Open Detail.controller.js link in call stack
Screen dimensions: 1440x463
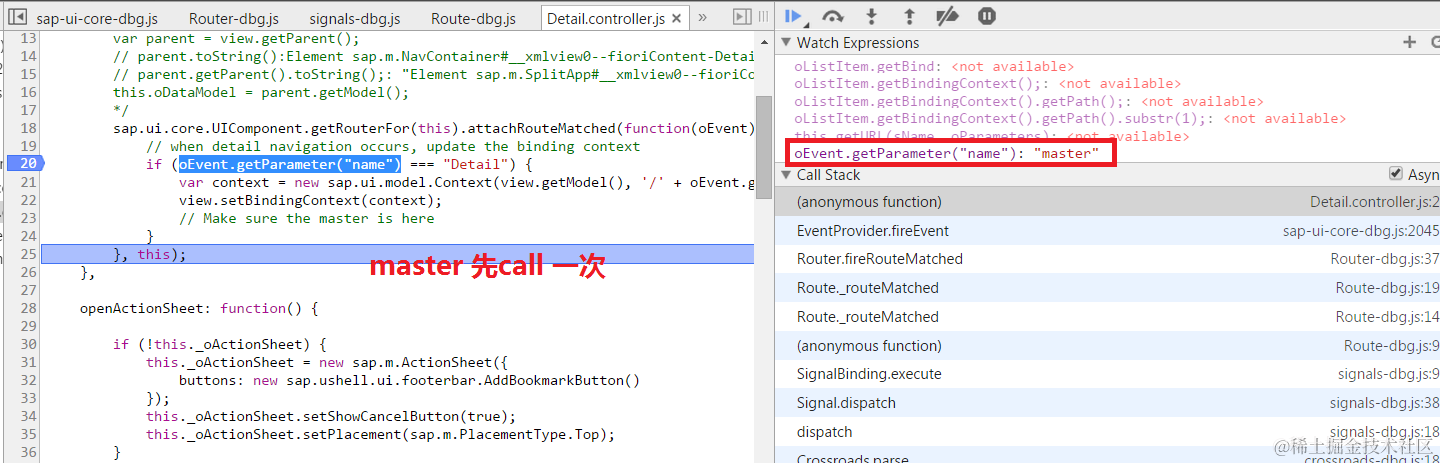click(x=1375, y=202)
